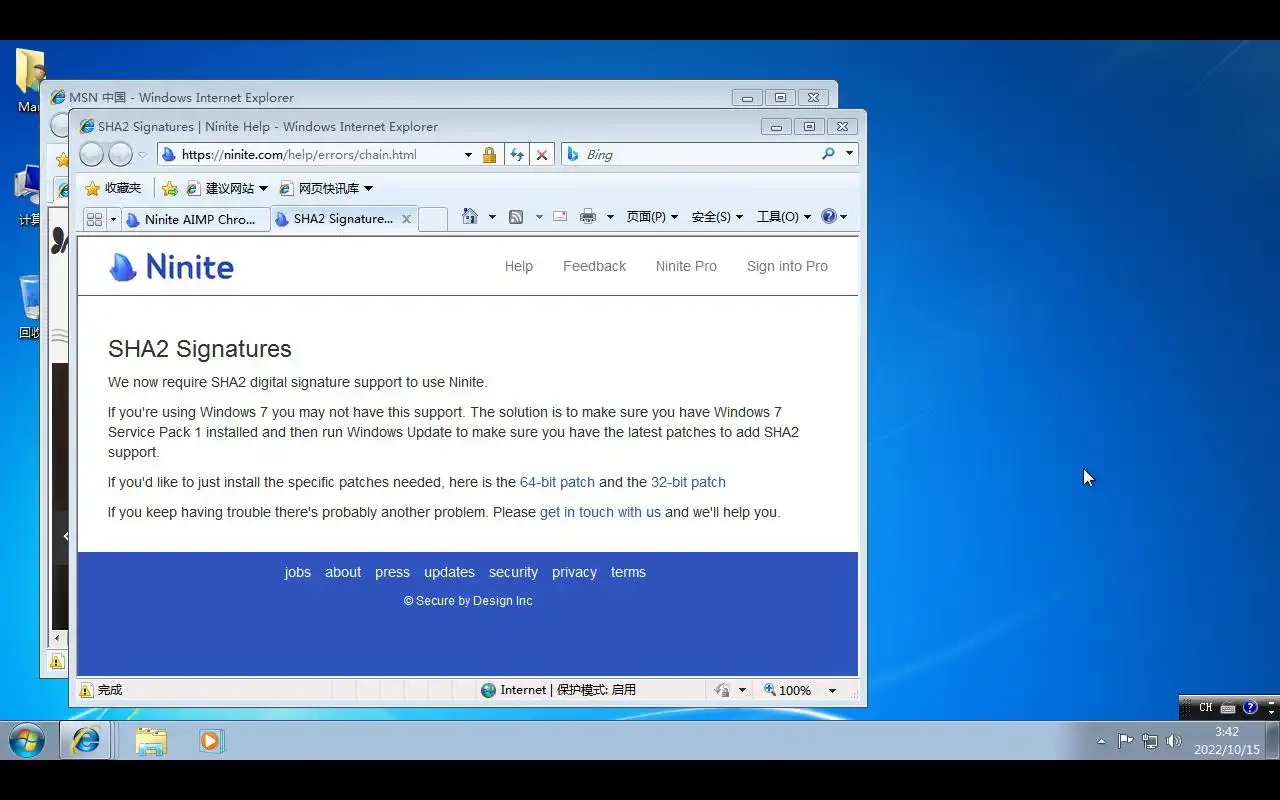Switch to the Ninite AIMP Chro... tab

point(197,219)
